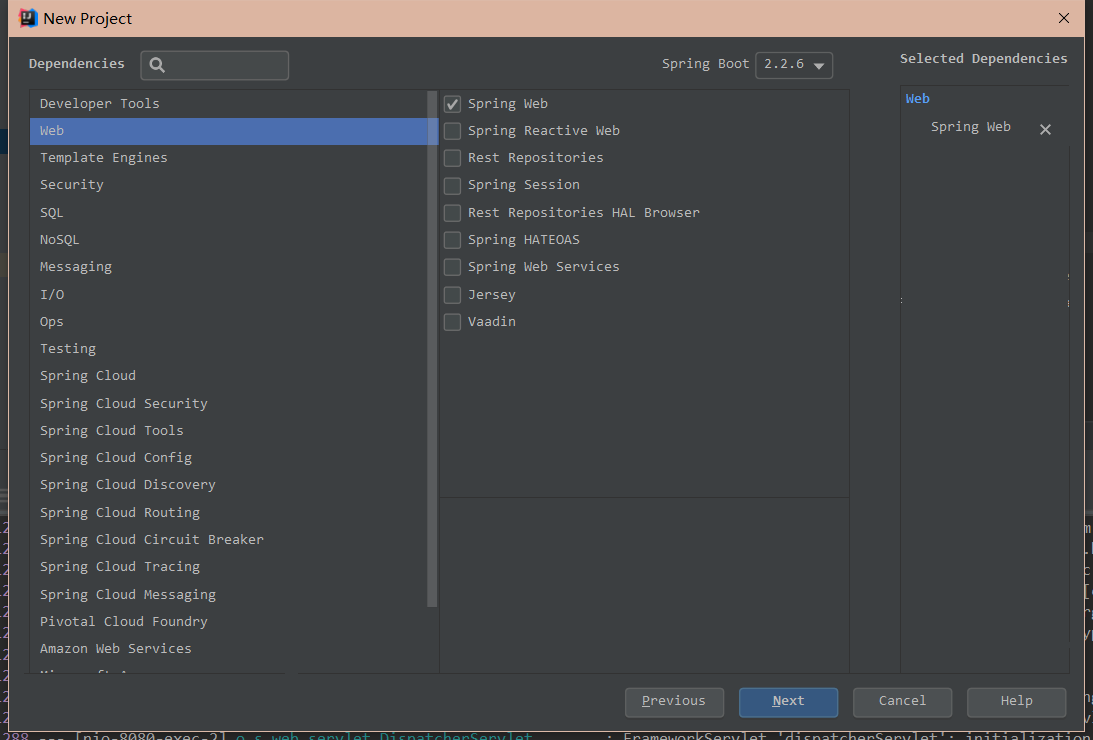
Task: Click the Web group in Selected Dependencies
Action: point(917,100)
